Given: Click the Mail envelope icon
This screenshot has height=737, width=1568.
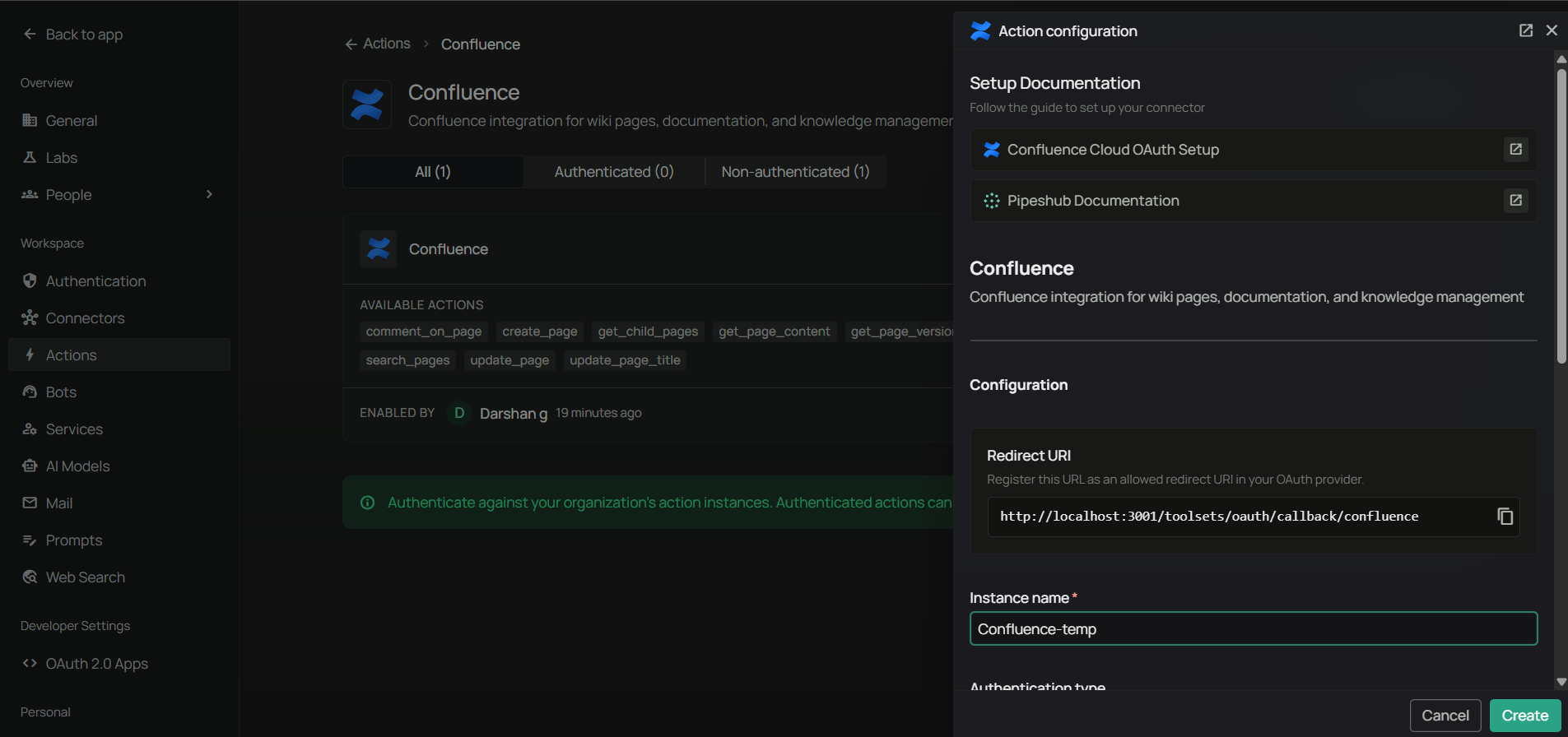Looking at the screenshot, I should tap(30, 503).
